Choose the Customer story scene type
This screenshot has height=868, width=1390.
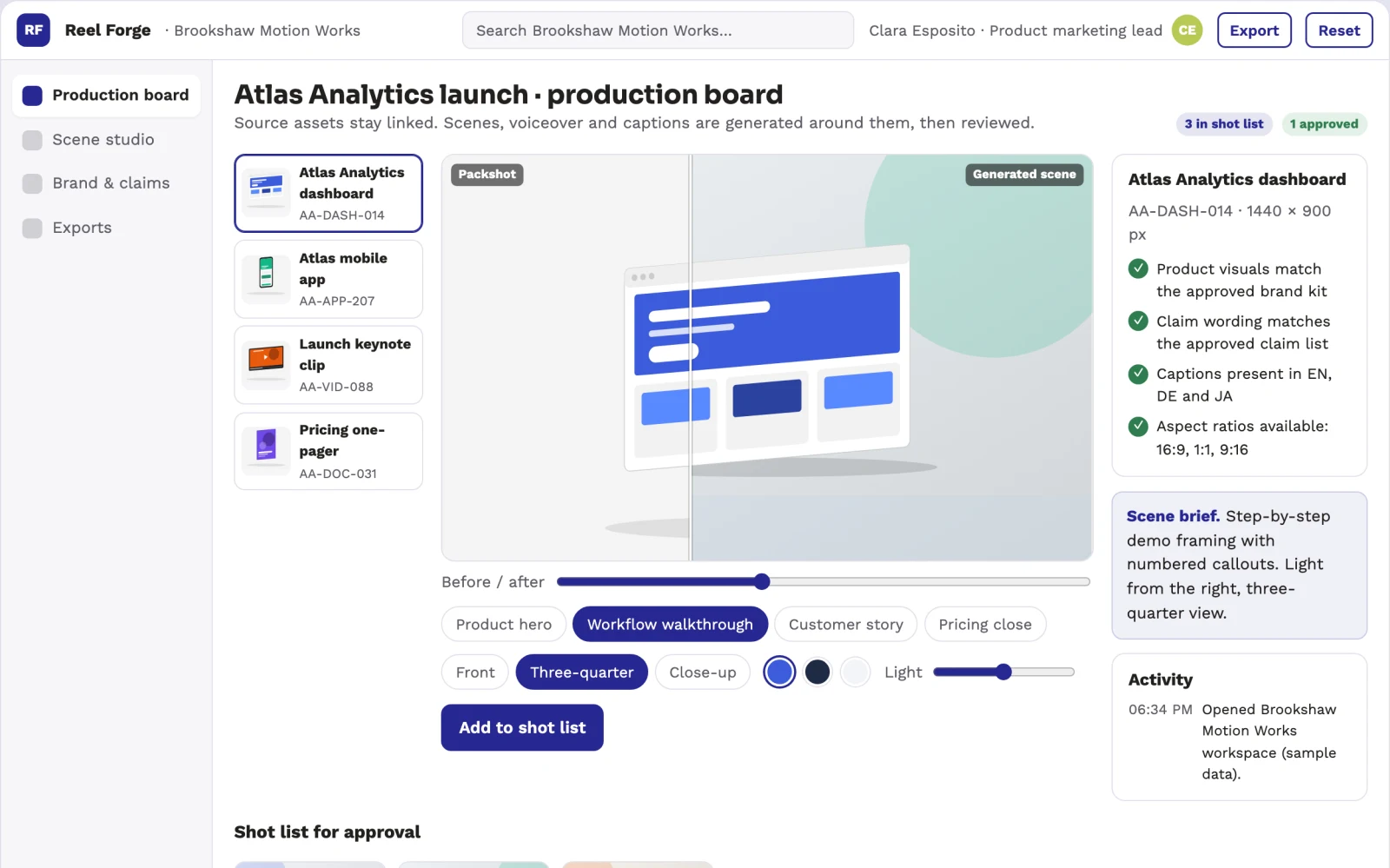(845, 624)
